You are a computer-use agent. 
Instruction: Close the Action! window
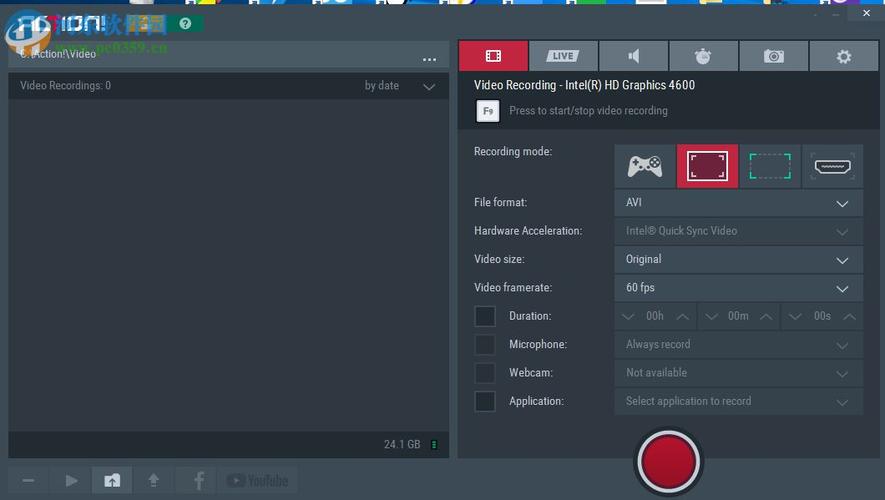click(866, 13)
